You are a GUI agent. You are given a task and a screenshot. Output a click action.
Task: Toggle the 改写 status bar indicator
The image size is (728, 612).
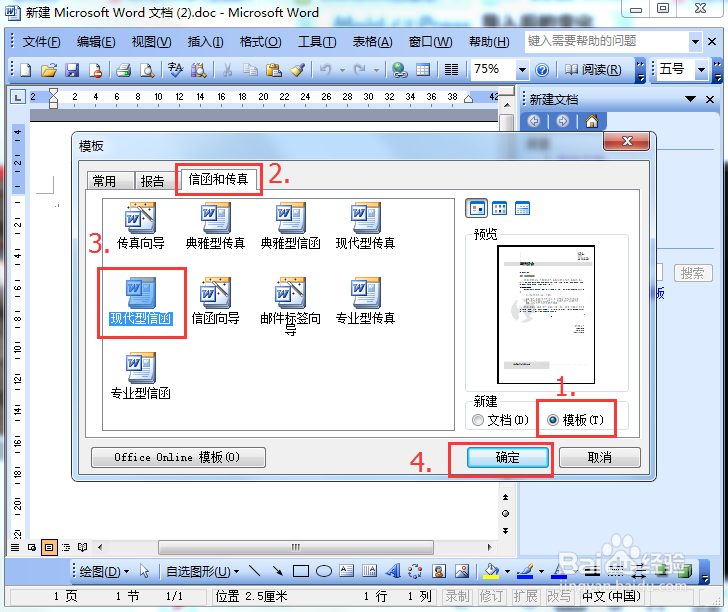pyautogui.click(x=559, y=596)
